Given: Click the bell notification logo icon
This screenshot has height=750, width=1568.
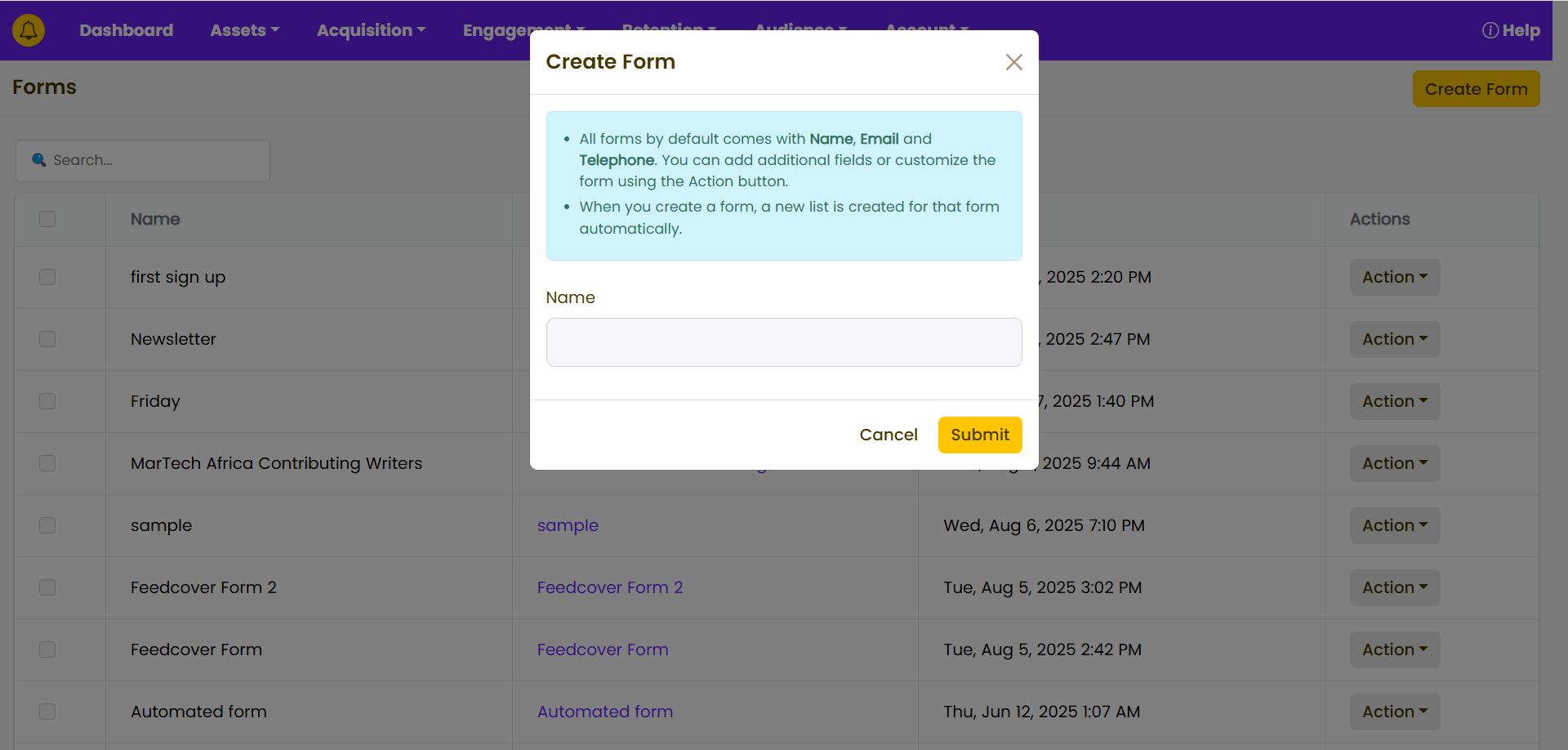Looking at the screenshot, I should tap(29, 30).
